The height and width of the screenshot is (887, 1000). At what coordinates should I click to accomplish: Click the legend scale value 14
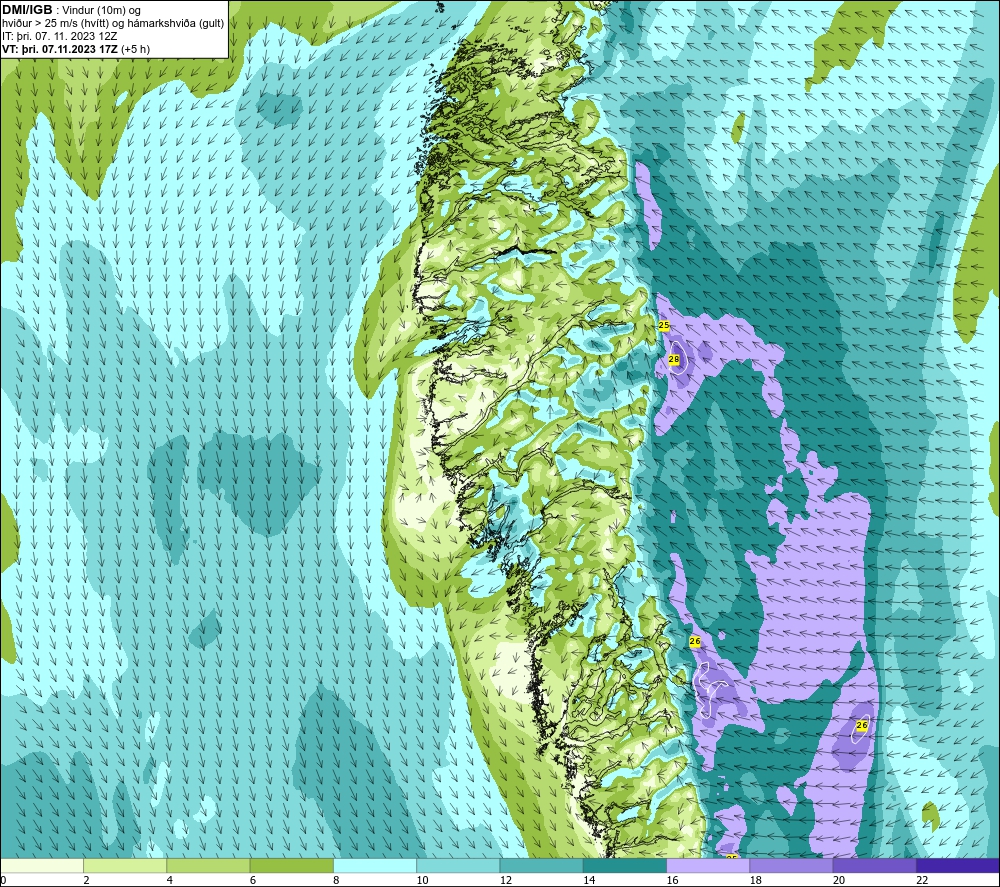pyautogui.click(x=589, y=881)
